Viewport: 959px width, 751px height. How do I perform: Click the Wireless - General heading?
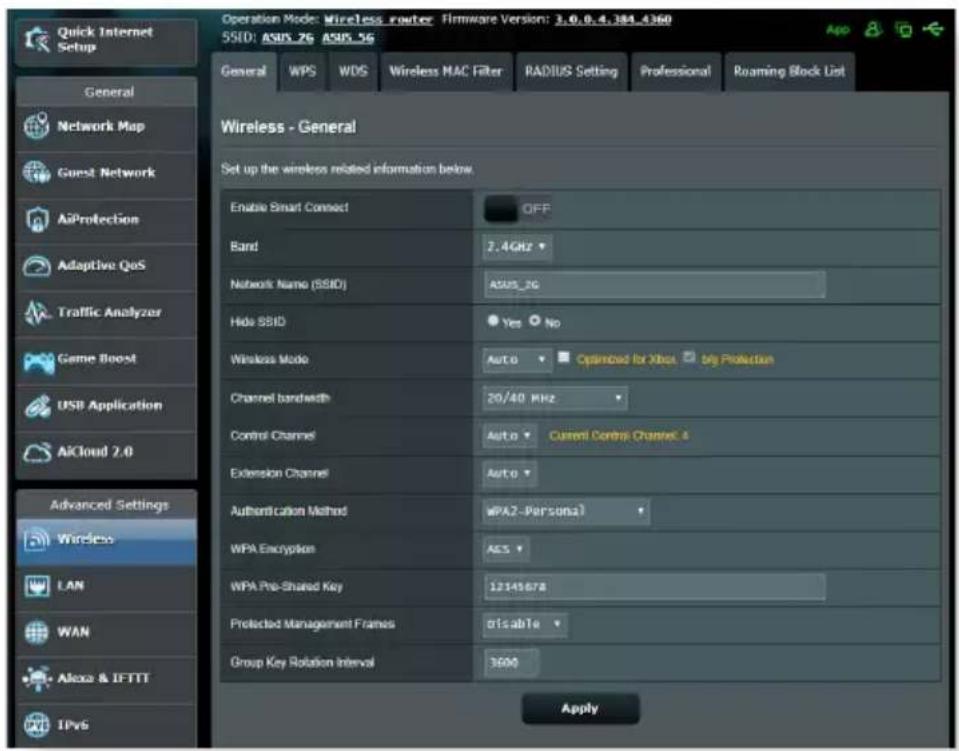click(288, 127)
